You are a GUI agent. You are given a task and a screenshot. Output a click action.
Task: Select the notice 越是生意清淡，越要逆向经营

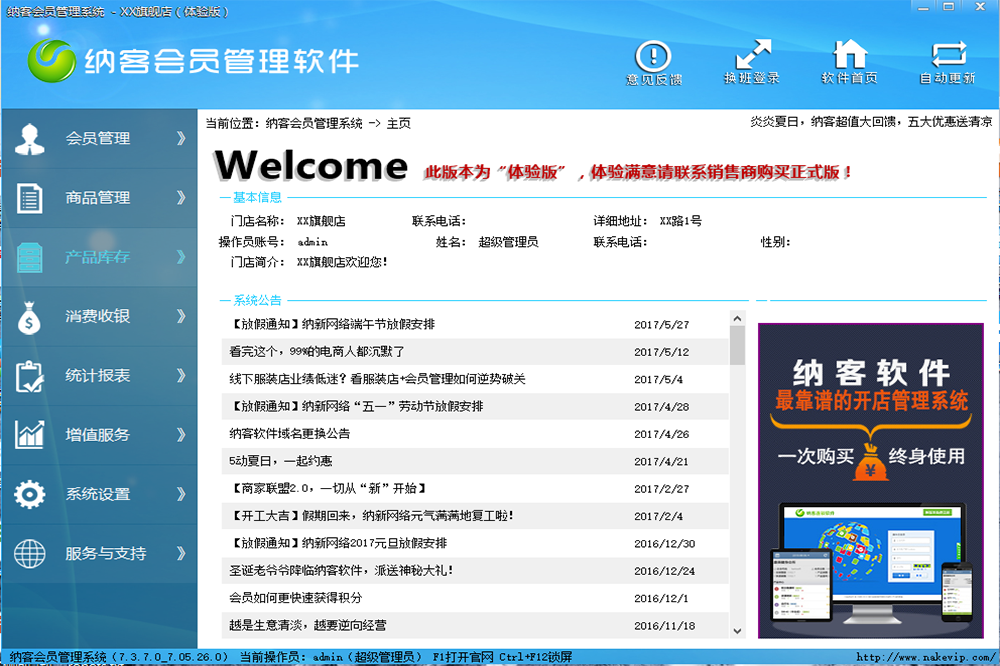[307, 625]
